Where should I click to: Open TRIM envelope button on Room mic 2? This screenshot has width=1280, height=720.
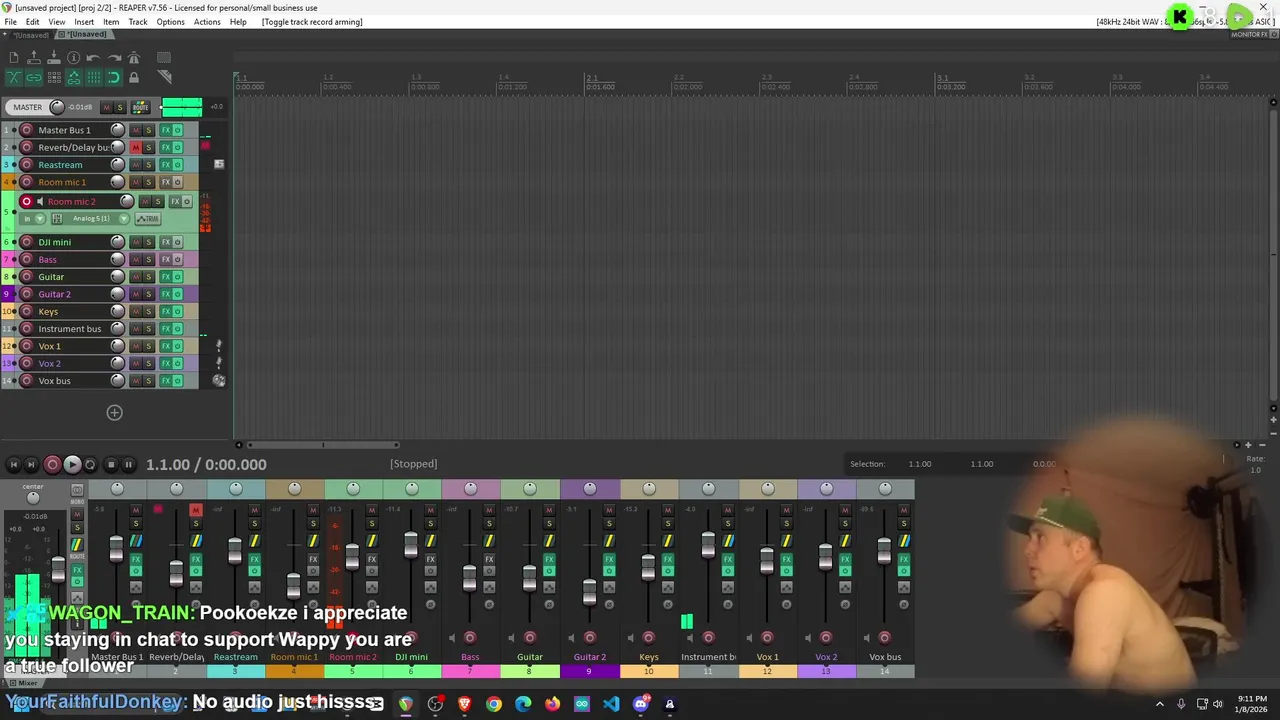click(147, 219)
